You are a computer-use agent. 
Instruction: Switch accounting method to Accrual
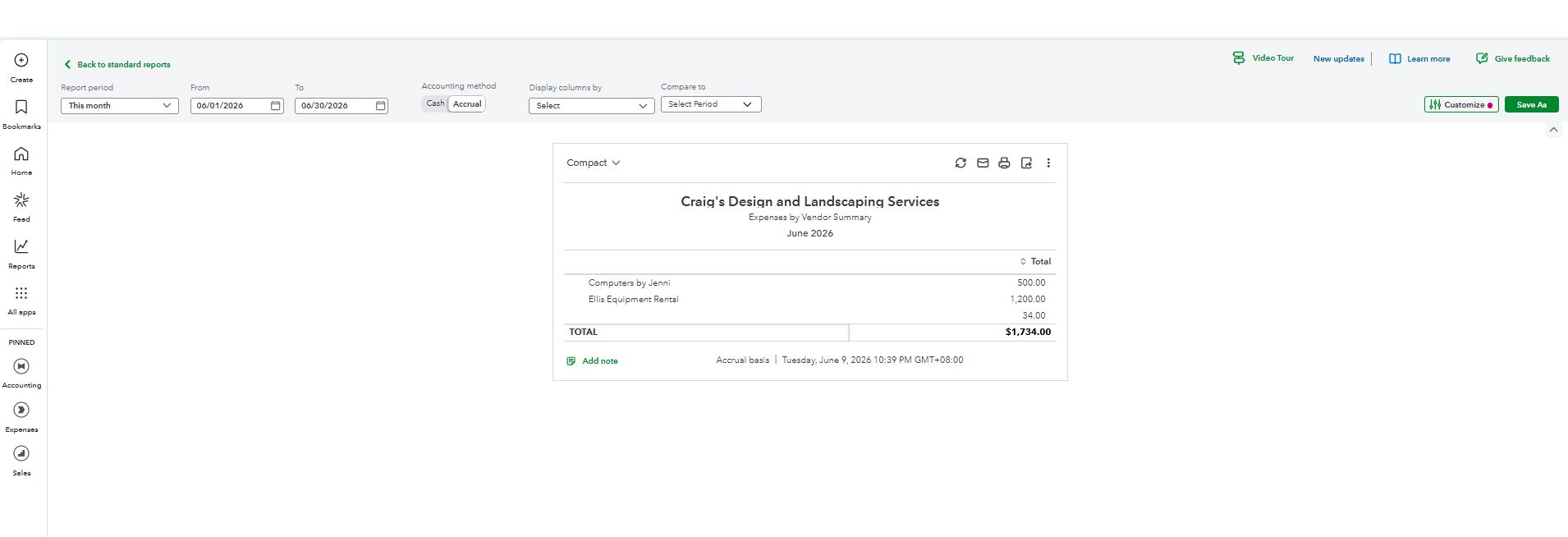(467, 103)
